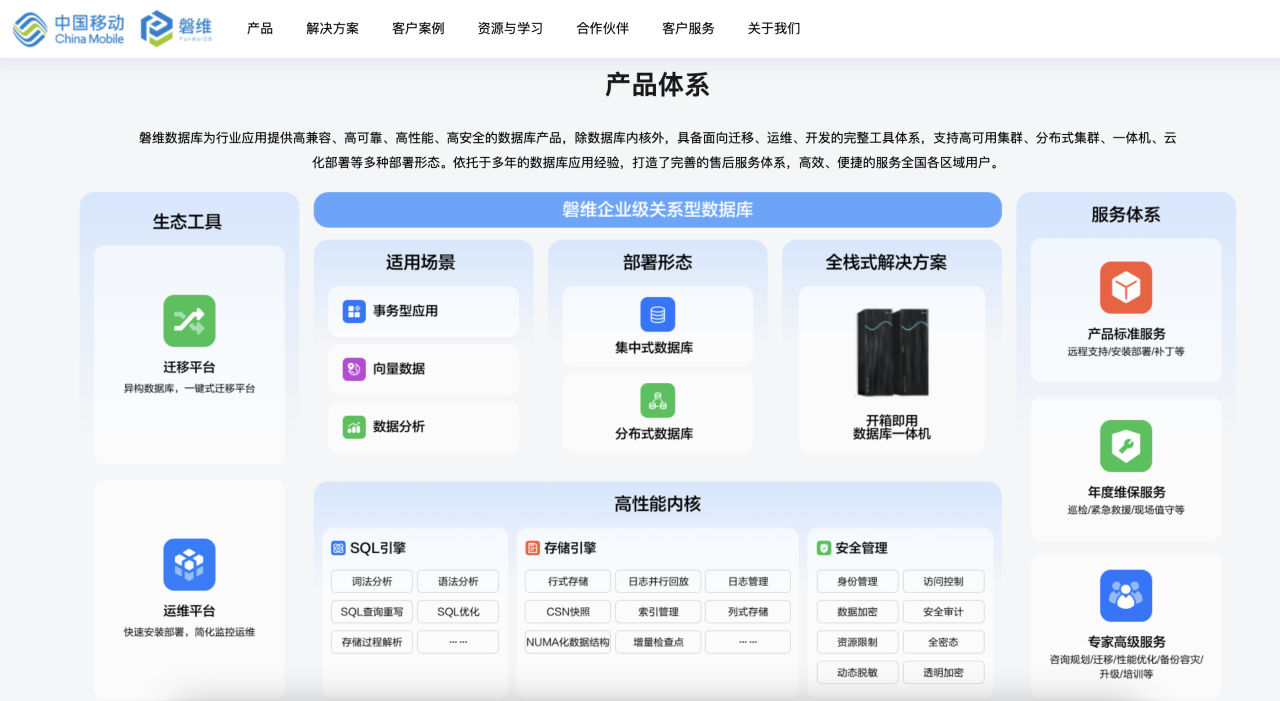
Task: Click the 数据加密 tag
Action: click(858, 612)
